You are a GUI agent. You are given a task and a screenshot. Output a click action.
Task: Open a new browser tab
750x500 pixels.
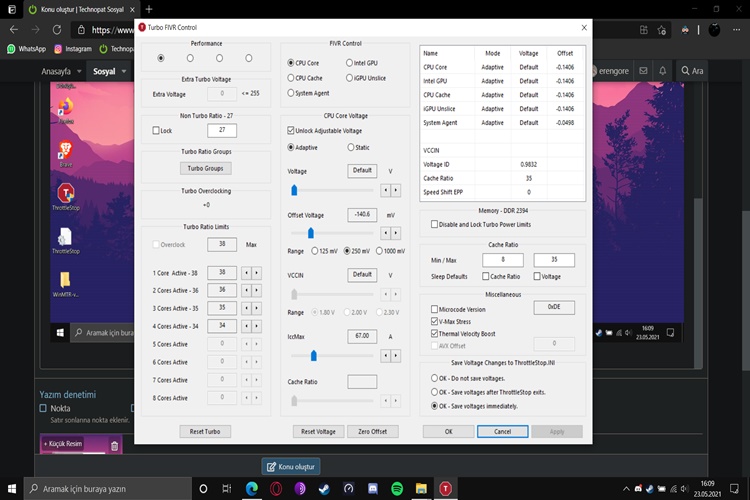point(149,9)
